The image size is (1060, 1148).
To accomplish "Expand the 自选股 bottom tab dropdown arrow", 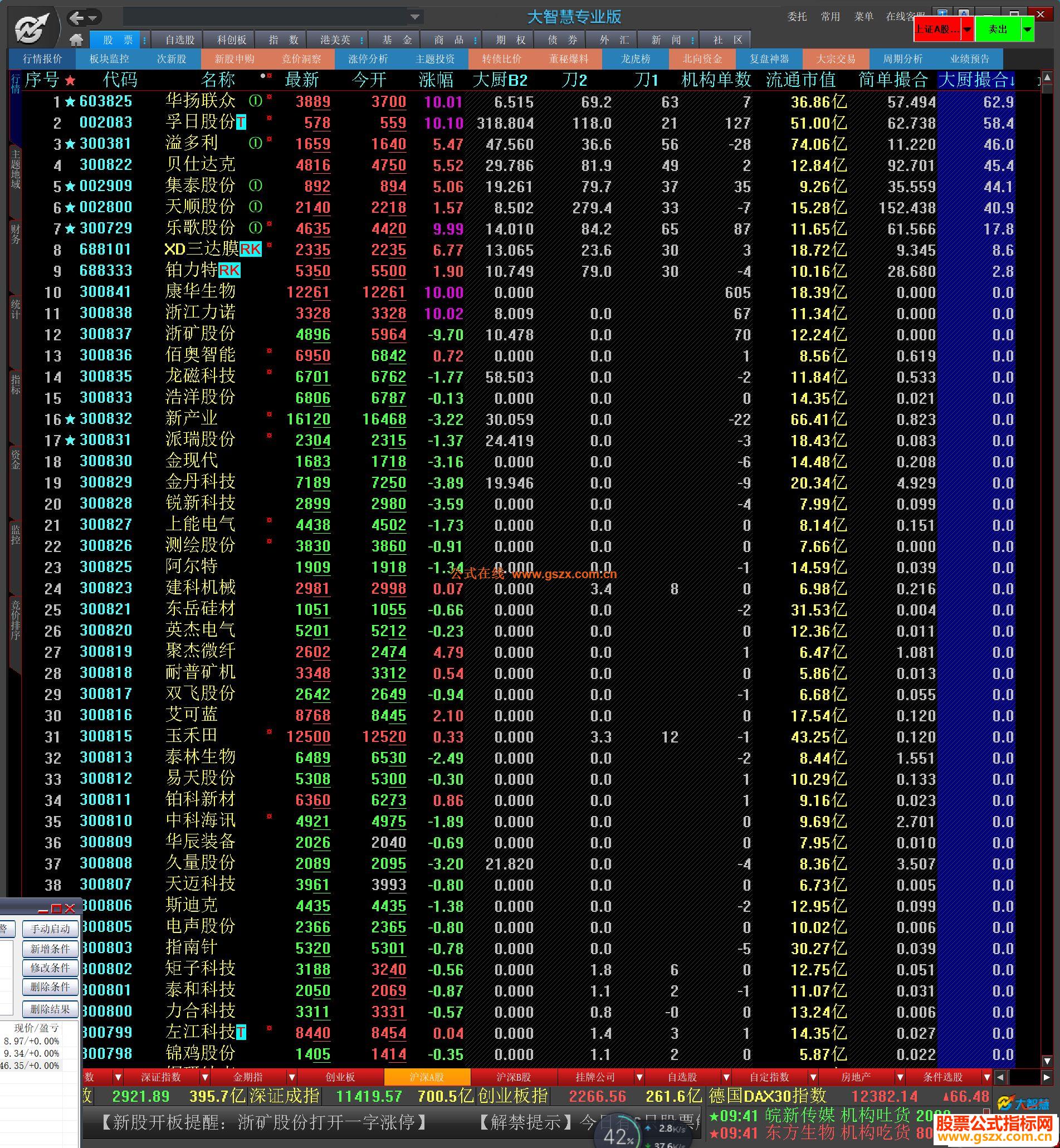I will point(726,1077).
